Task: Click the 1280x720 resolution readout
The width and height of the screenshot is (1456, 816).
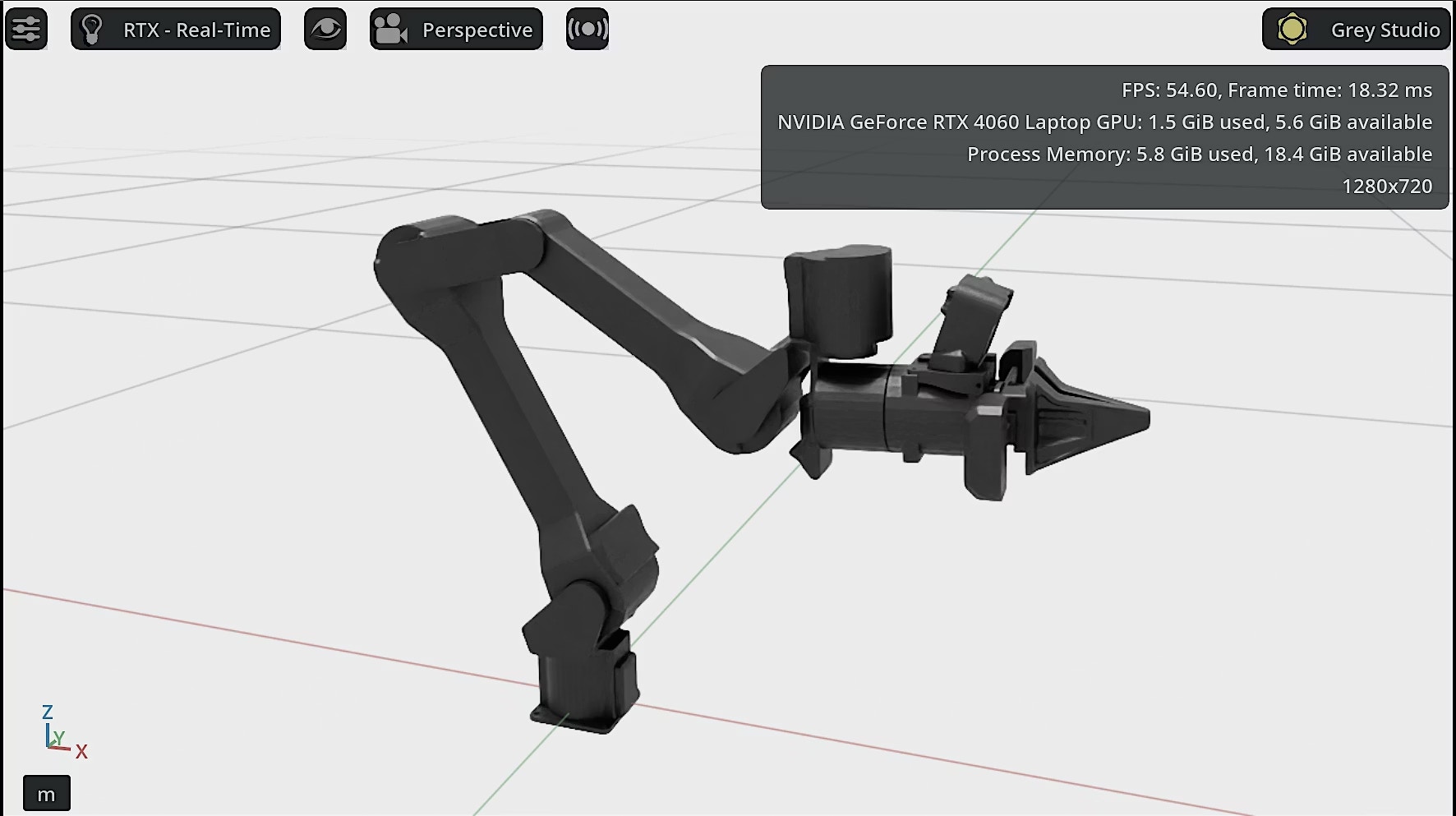Action: pyautogui.click(x=1386, y=187)
